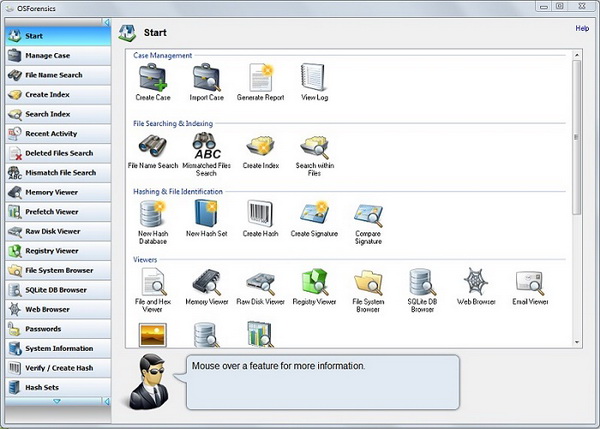This screenshot has height=429, width=600.
Task: Select System Information in sidebar
Action: pyautogui.click(x=55, y=348)
